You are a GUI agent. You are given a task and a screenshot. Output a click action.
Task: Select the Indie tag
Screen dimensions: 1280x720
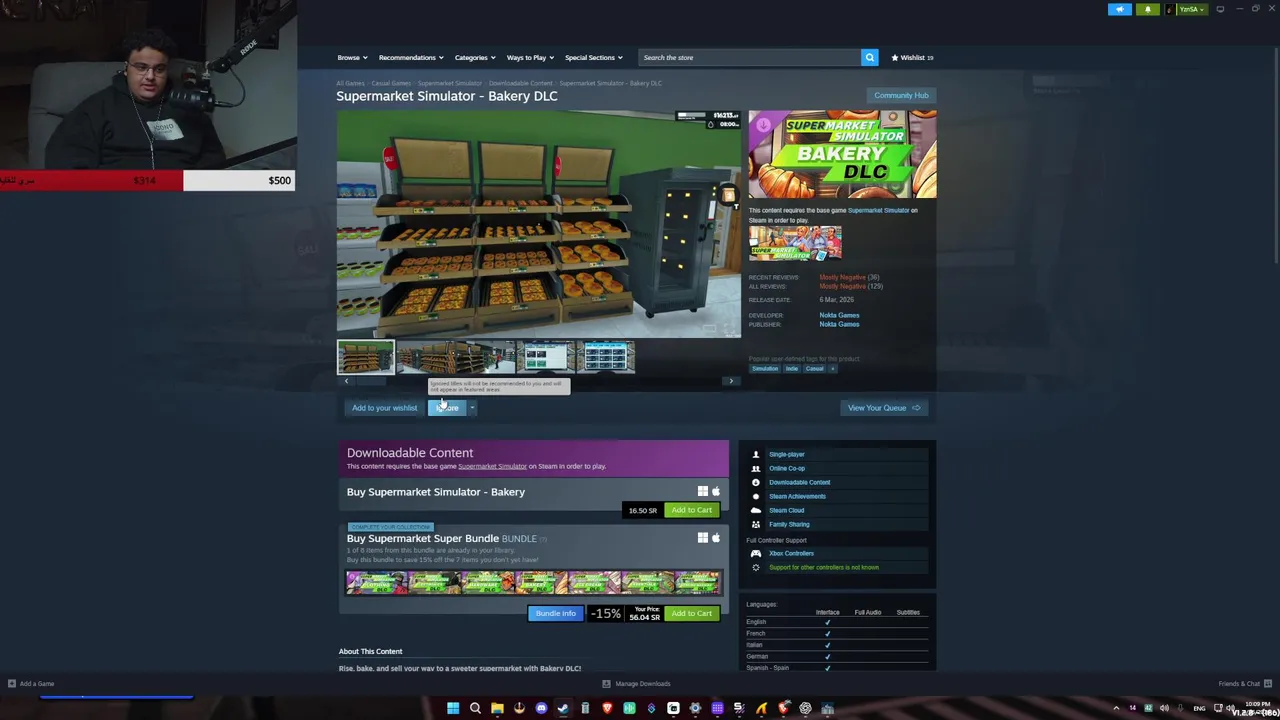click(x=791, y=368)
